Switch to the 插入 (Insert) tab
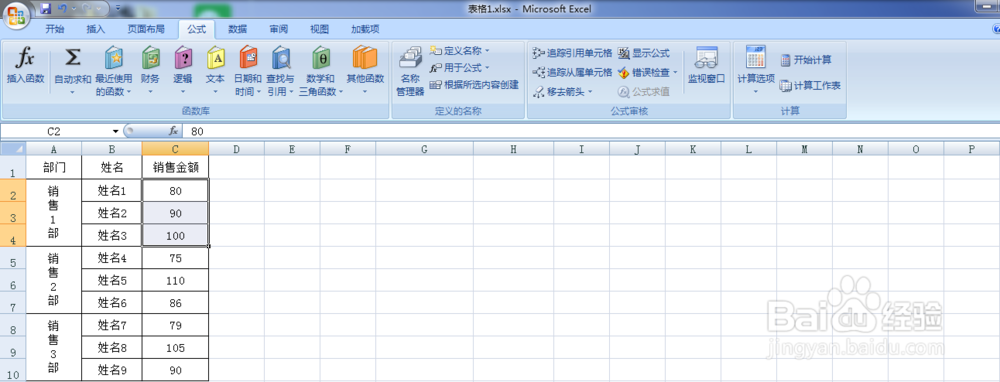This screenshot has height=382, width=1000. click(96, 29)
